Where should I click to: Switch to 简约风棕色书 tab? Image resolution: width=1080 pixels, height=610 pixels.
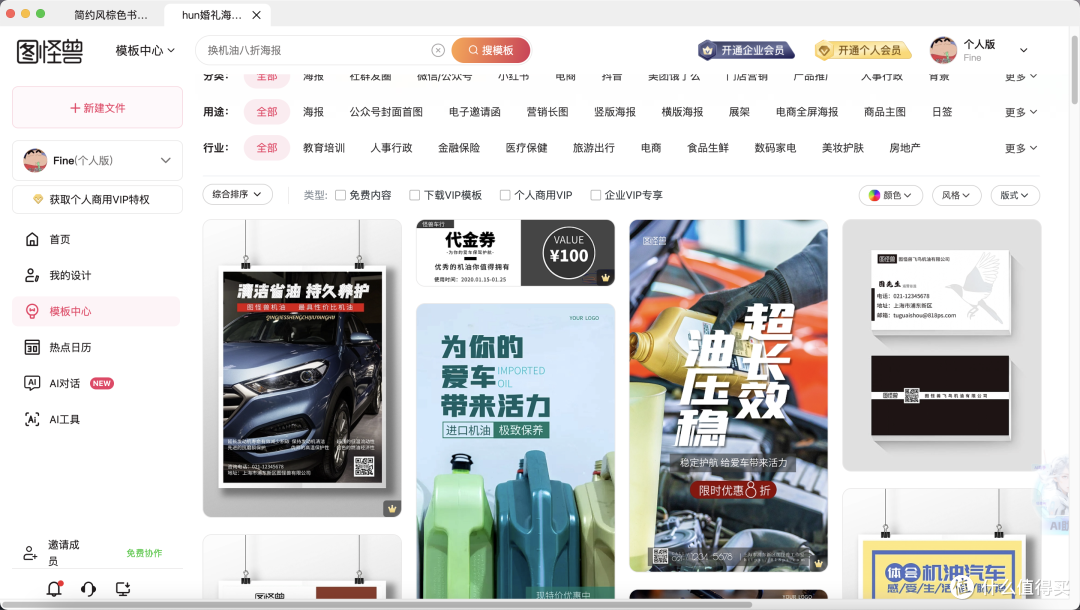110,14
